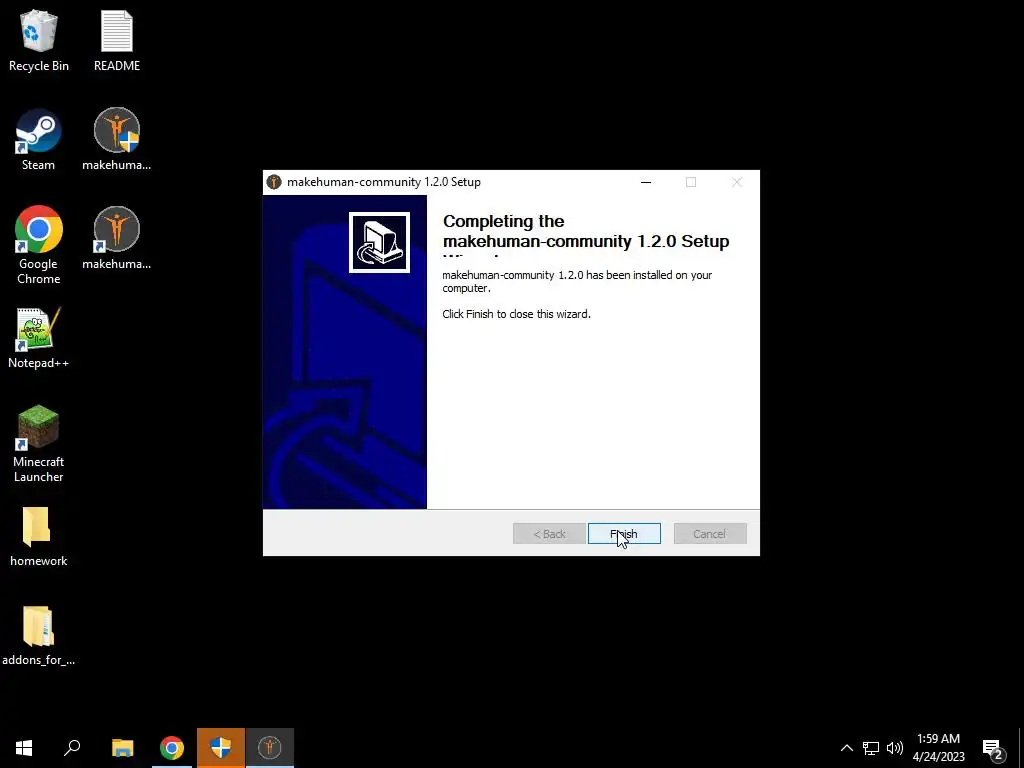Click 'has been installed on your computer' text

click(577, 281)
